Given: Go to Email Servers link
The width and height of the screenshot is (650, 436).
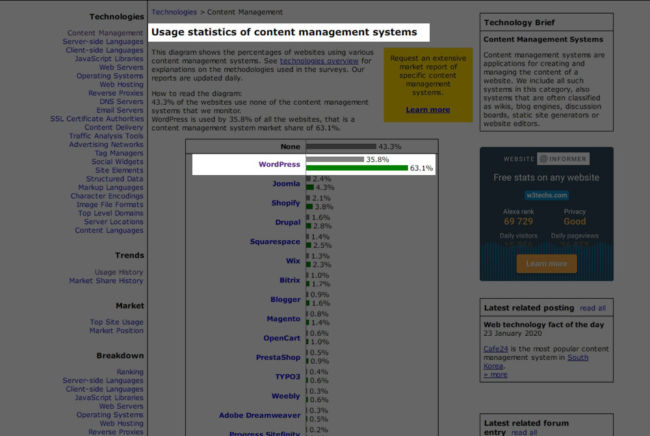Looking at the screenshot, I should [x=120, y=110].
